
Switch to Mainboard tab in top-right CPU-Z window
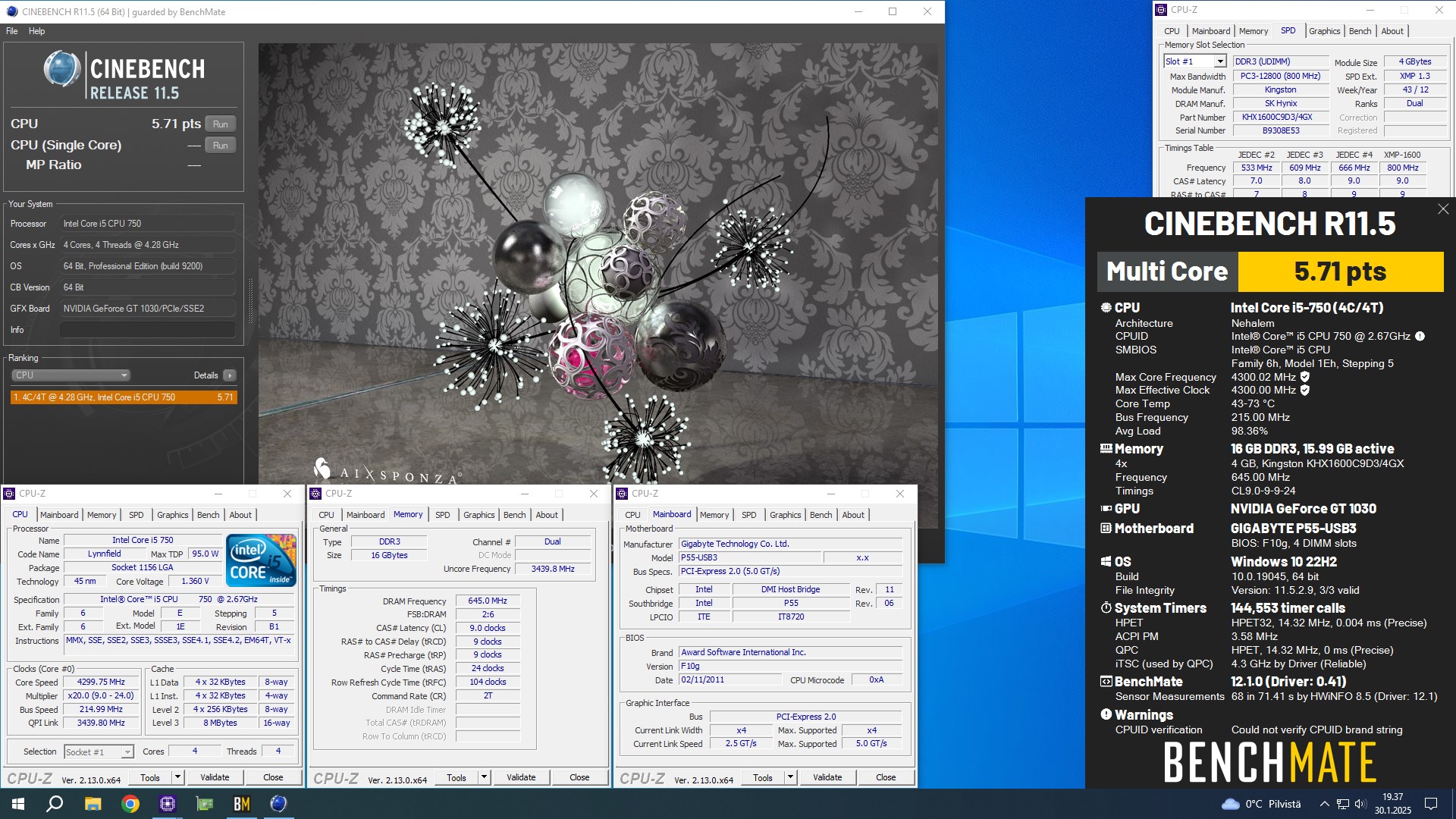1211,31
